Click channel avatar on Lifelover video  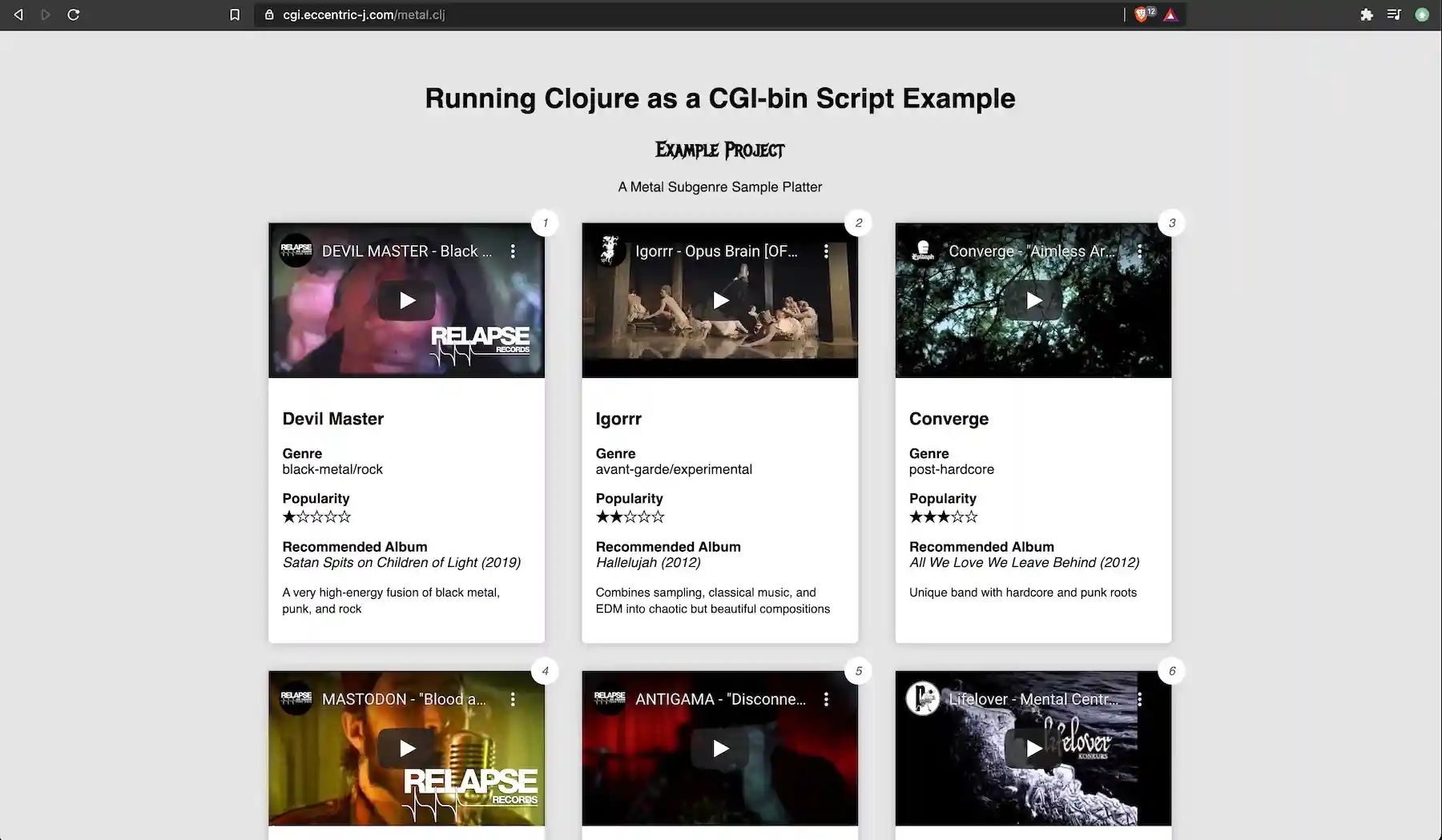coord(922,698)
